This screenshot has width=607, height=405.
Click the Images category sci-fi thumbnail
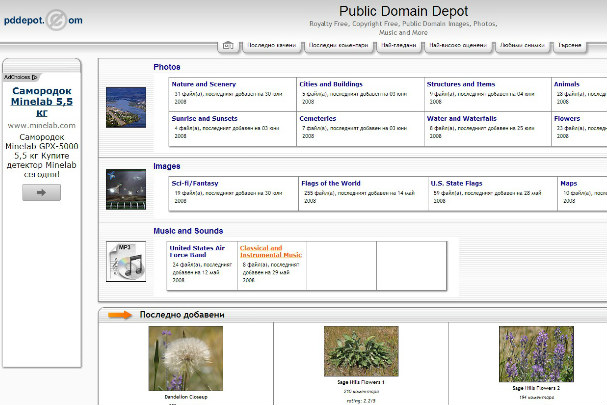coord(126,189)
